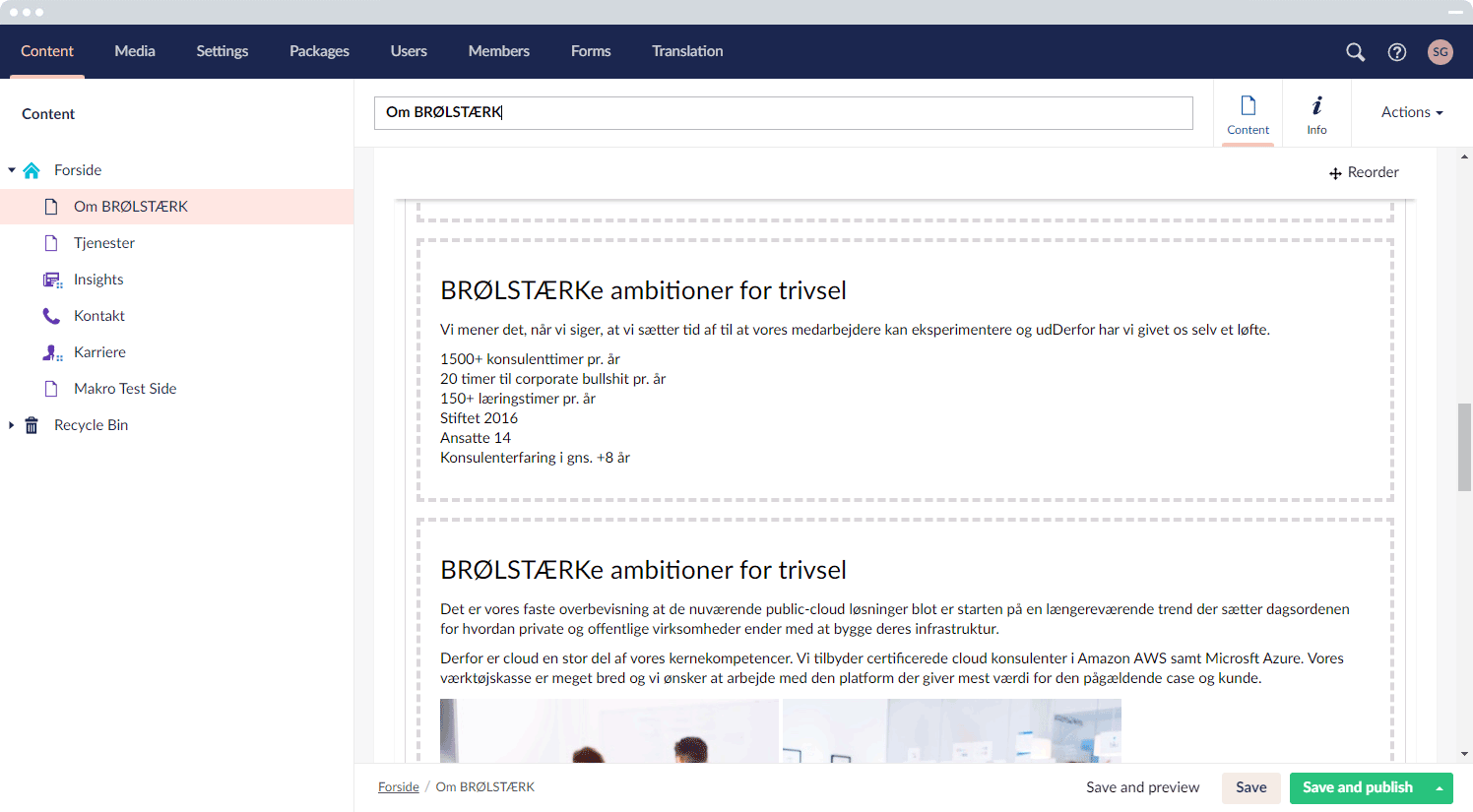Image resolution: width=1473 pixels, height=812 pixels.
Task: Collapse the Forside tree node
Action: [10, 169]
